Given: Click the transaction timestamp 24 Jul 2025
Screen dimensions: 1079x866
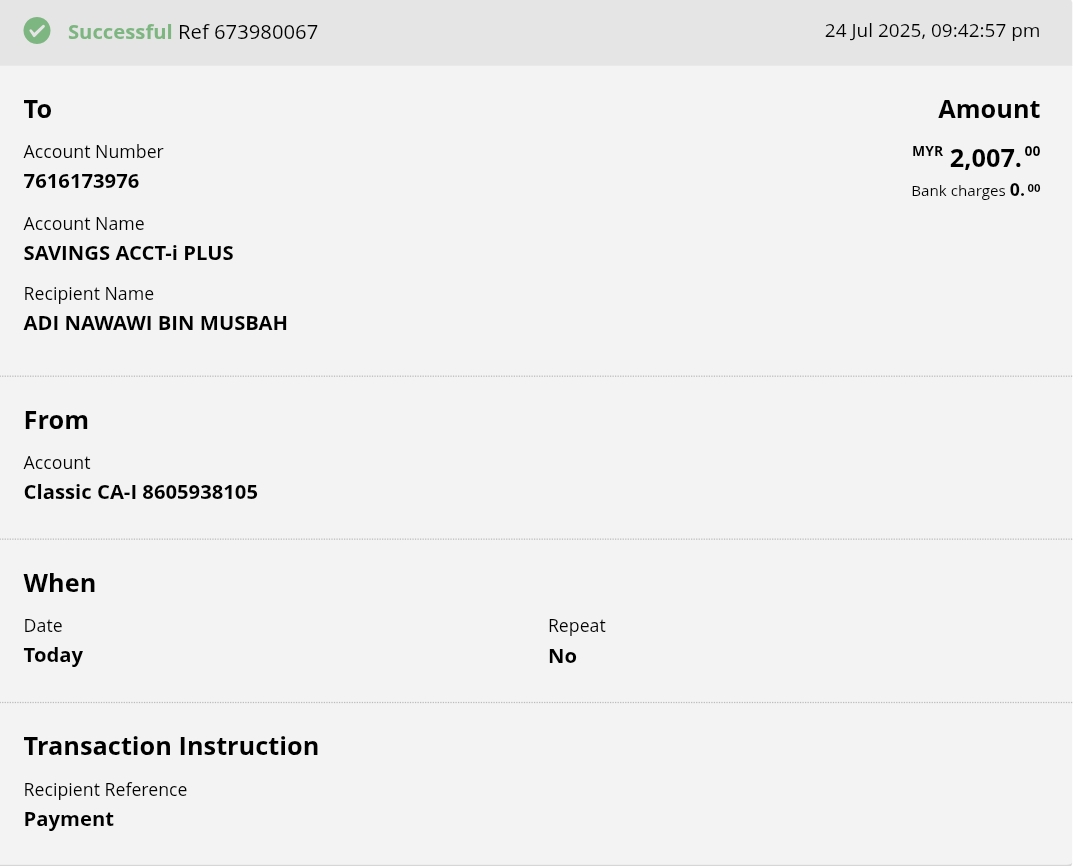Looking at the screenshot, I should [x=931, y=31].
